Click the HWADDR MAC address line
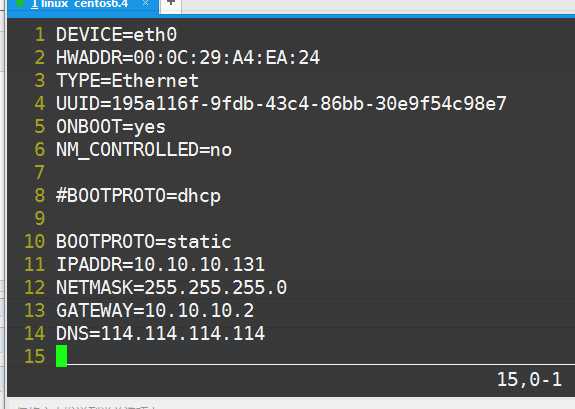 [x=188, y=58]
